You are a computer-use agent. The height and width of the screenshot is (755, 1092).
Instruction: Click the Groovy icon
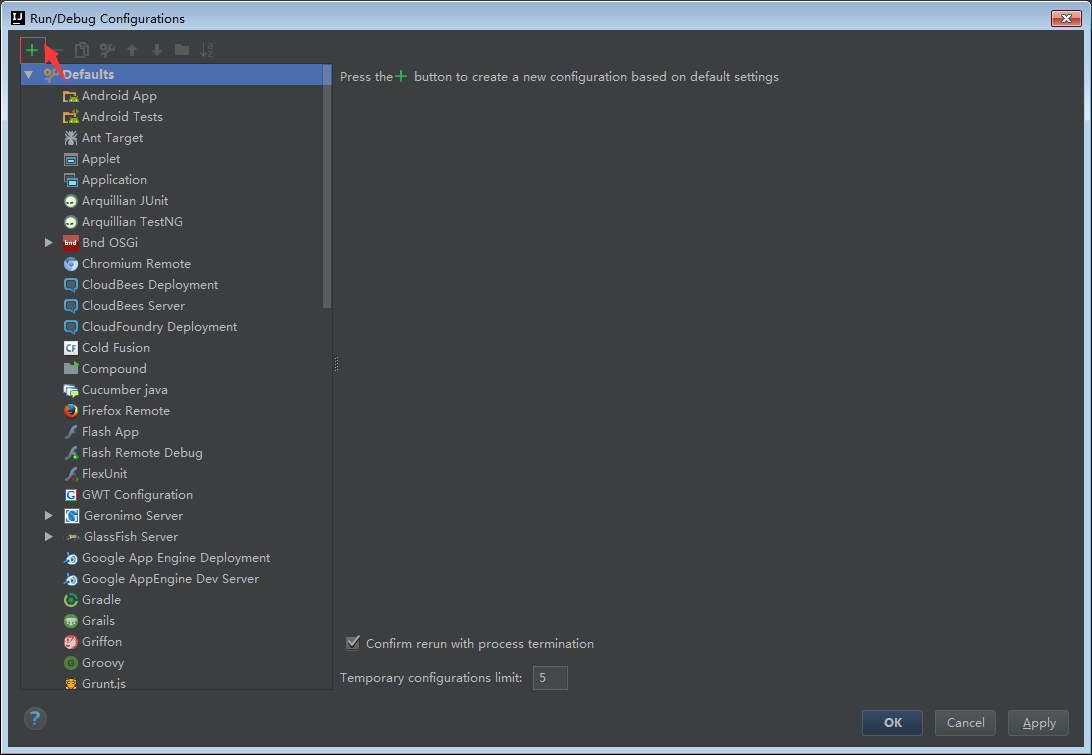(70, 663)
